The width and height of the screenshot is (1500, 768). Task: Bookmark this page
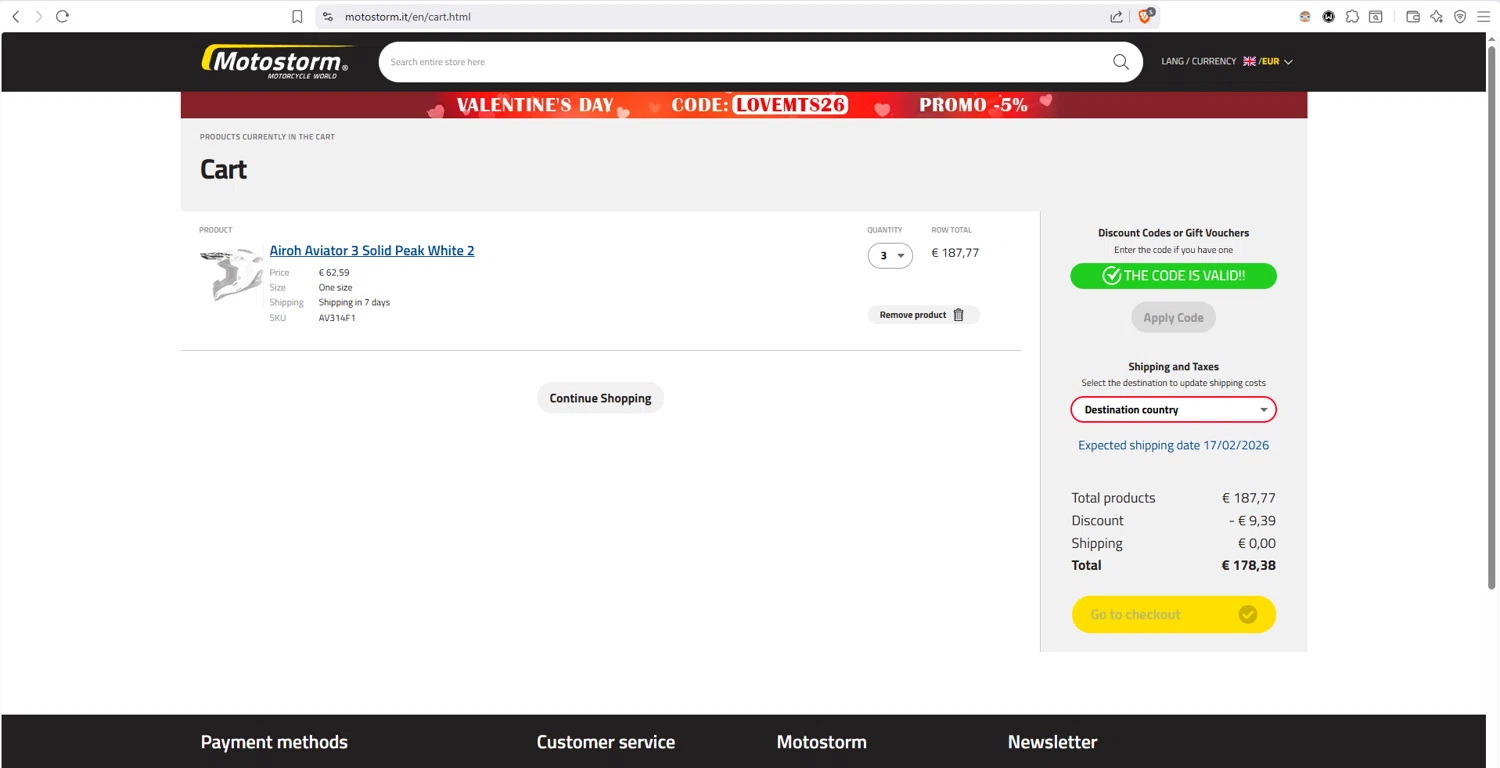297,16
